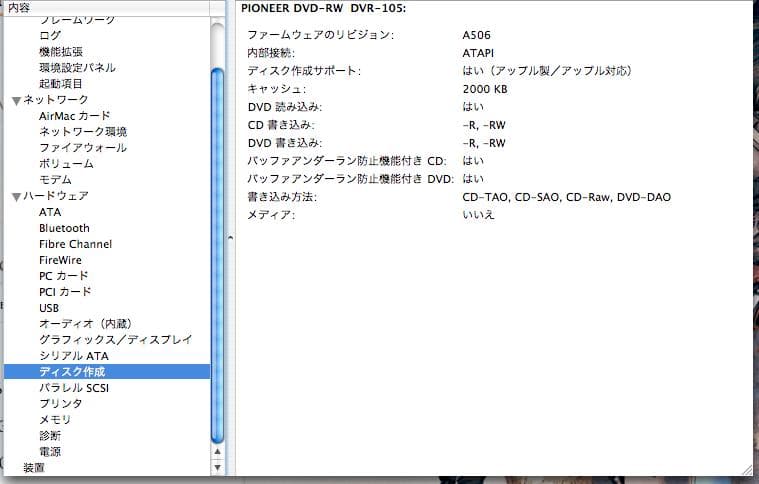Click the ファームウェアのリビジョン label
The image size is (759, 484).
(321, 35)
